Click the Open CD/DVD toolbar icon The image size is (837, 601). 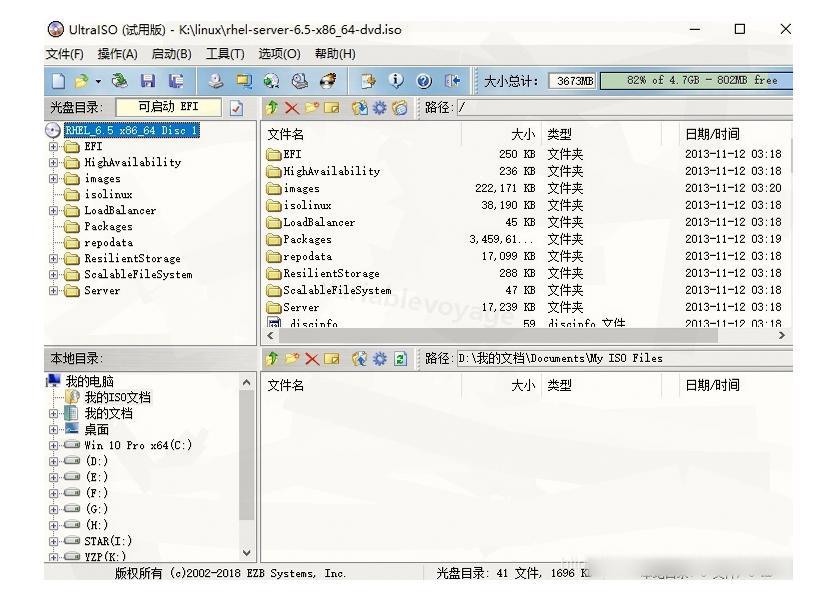click(120, 81)
